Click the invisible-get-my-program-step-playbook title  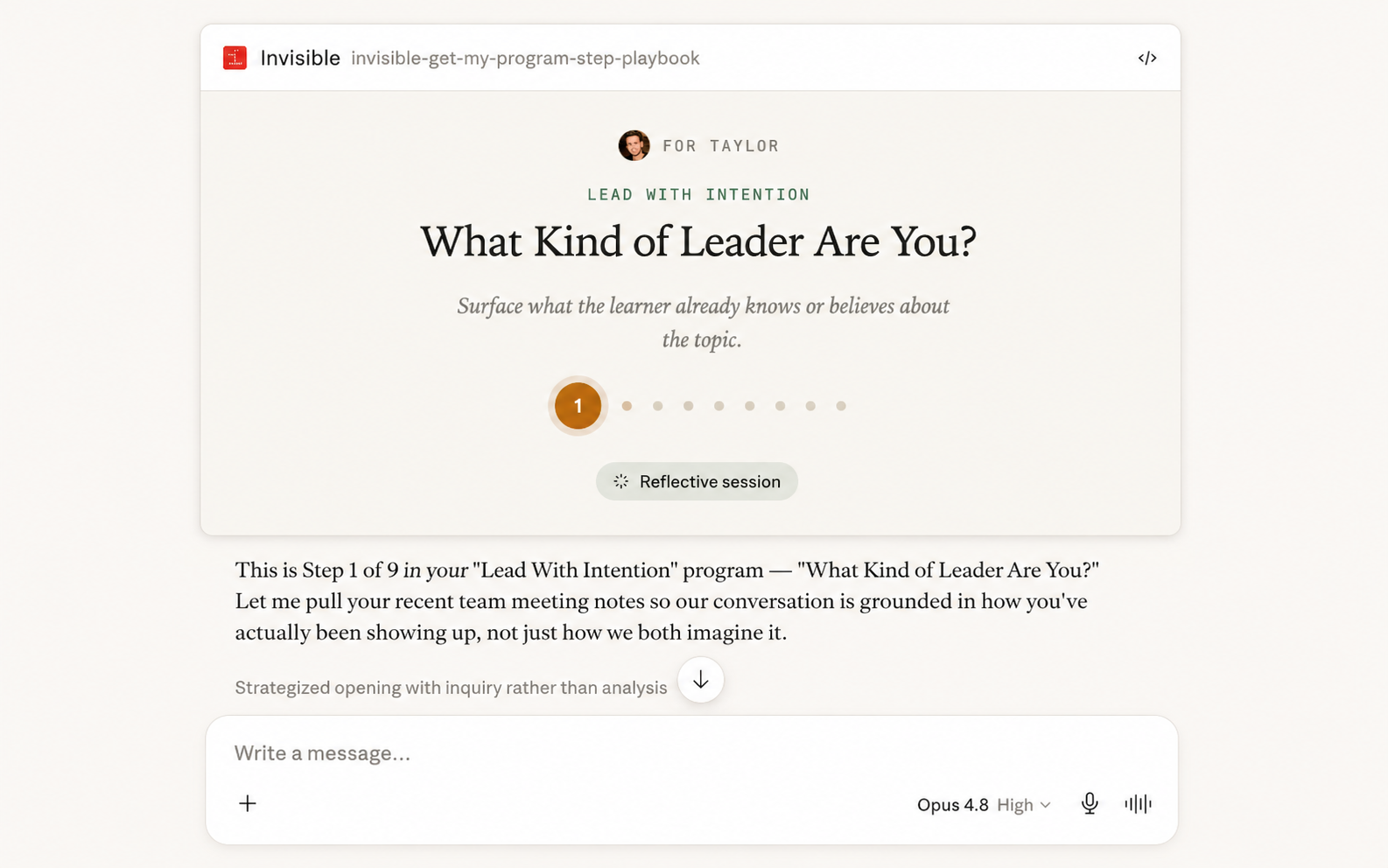[x=525, y=58]
